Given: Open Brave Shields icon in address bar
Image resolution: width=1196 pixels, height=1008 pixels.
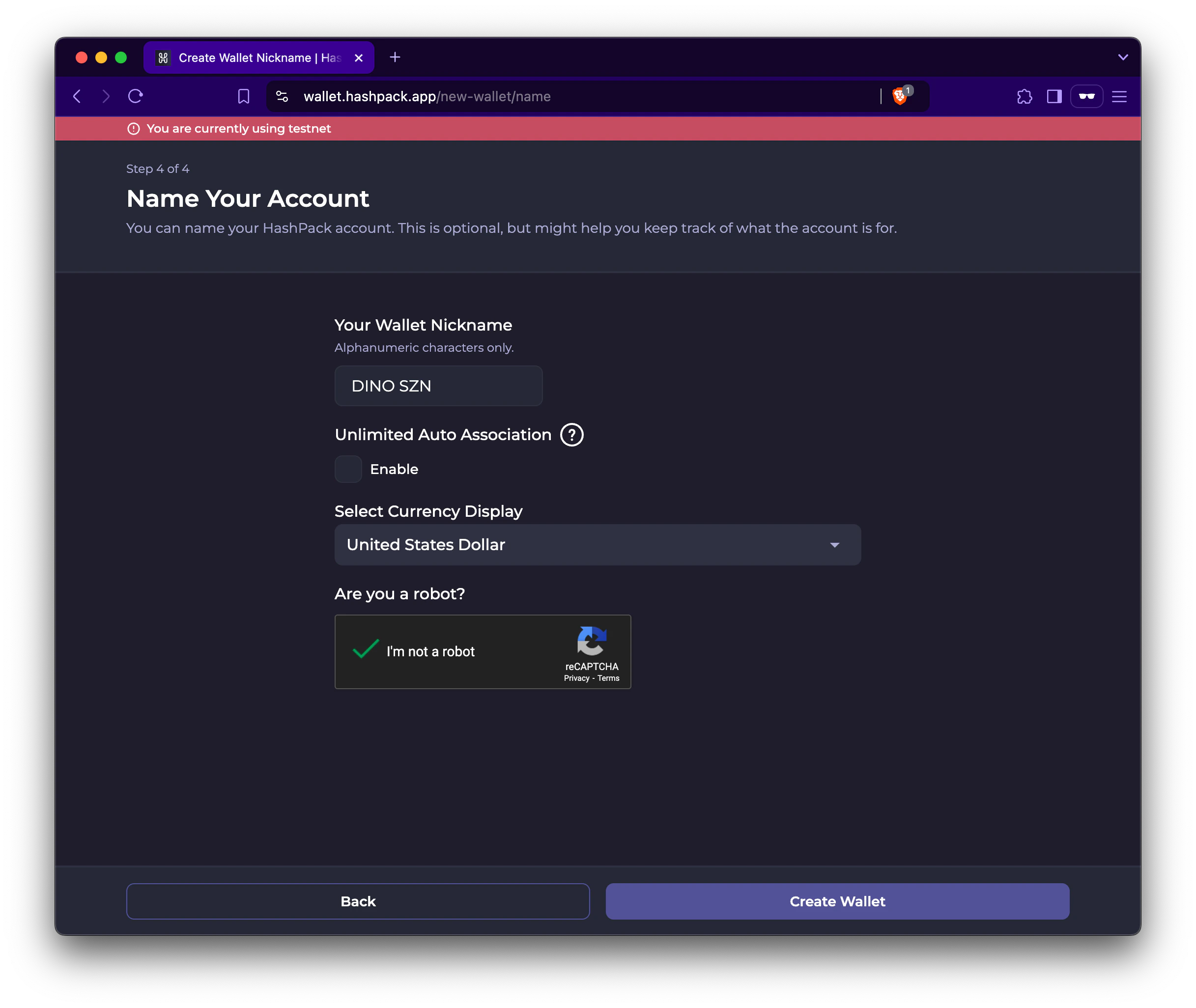Looking at the screenshot, I should [x=899, y=96].
